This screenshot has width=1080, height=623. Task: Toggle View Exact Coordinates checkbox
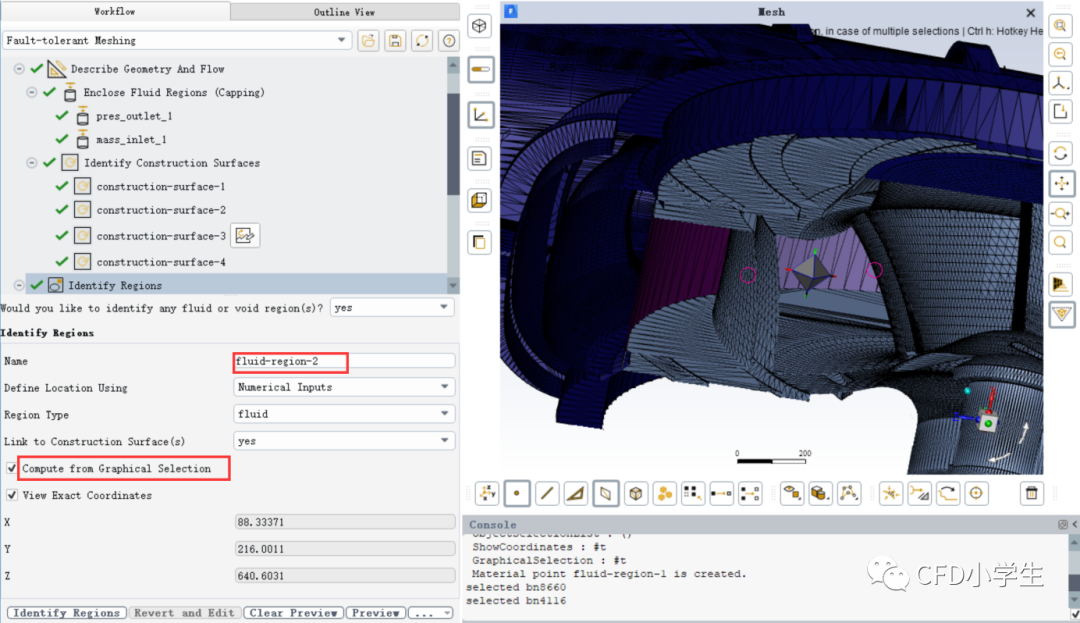coord(11,495)
